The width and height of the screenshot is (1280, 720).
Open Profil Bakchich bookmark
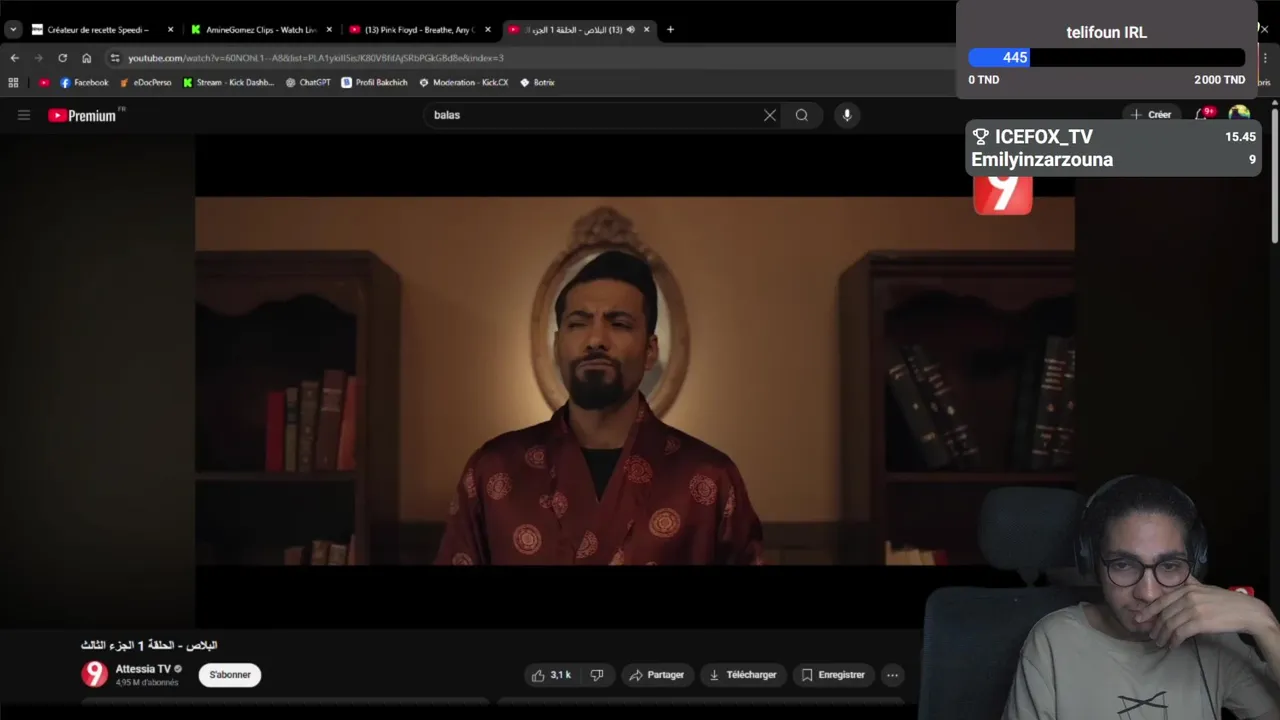pos(375,82)
